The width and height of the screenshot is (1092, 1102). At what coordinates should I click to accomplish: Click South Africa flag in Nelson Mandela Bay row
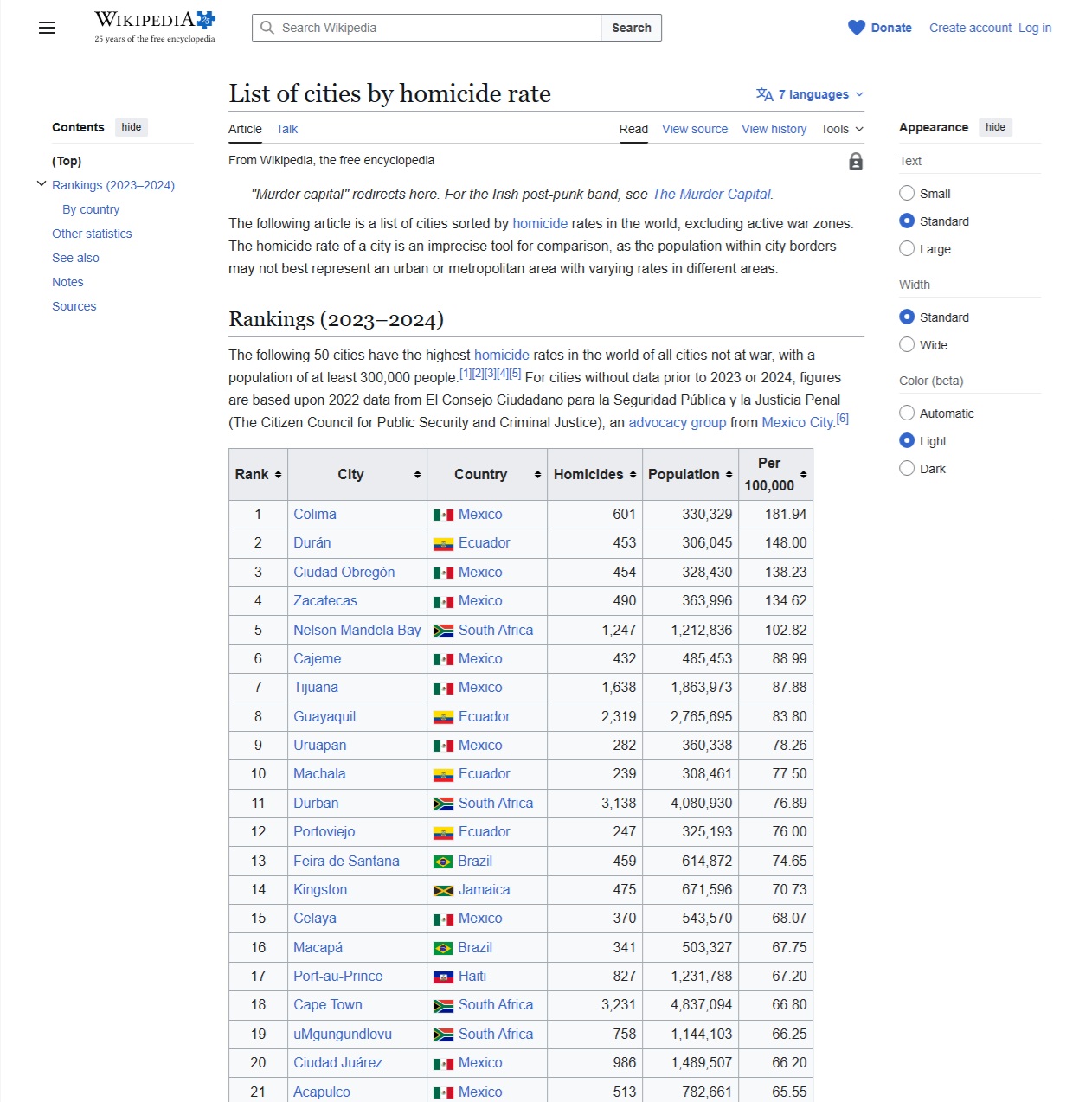click(443, 631)
